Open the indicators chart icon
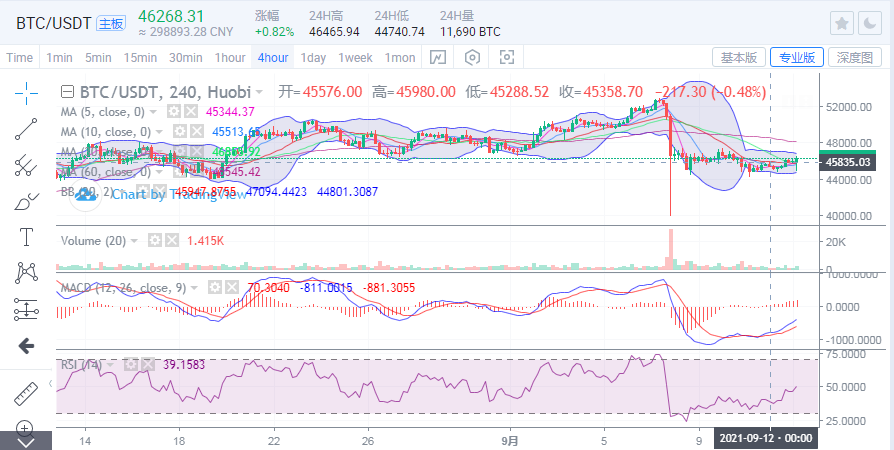Screen dimensions: 894x450 [x=437, y=57]
